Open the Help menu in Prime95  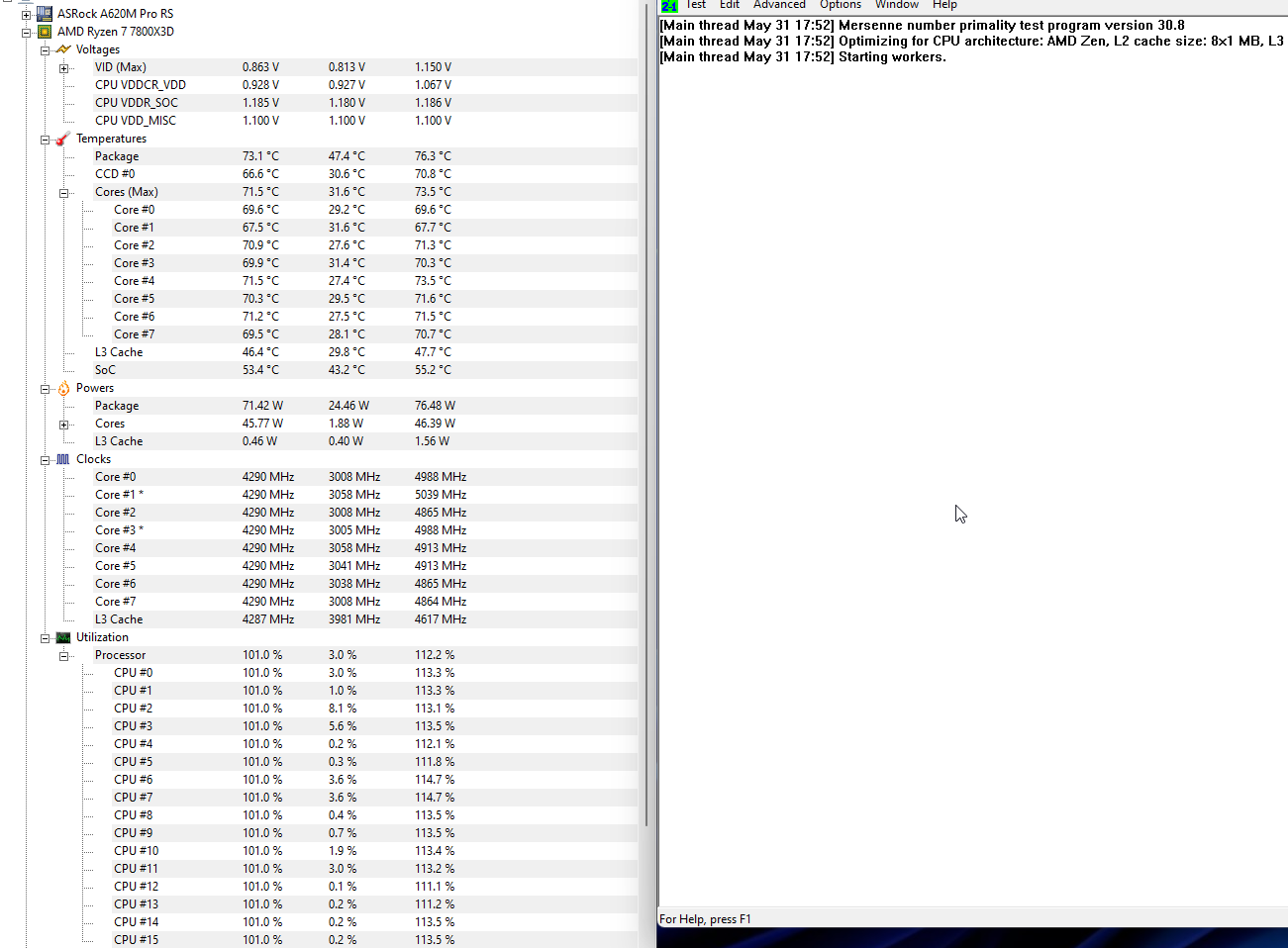point(944,5)
